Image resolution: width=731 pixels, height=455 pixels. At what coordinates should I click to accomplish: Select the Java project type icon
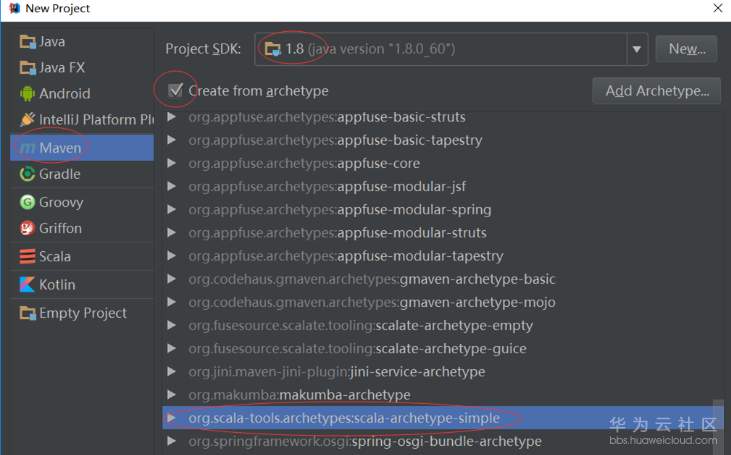27,42
